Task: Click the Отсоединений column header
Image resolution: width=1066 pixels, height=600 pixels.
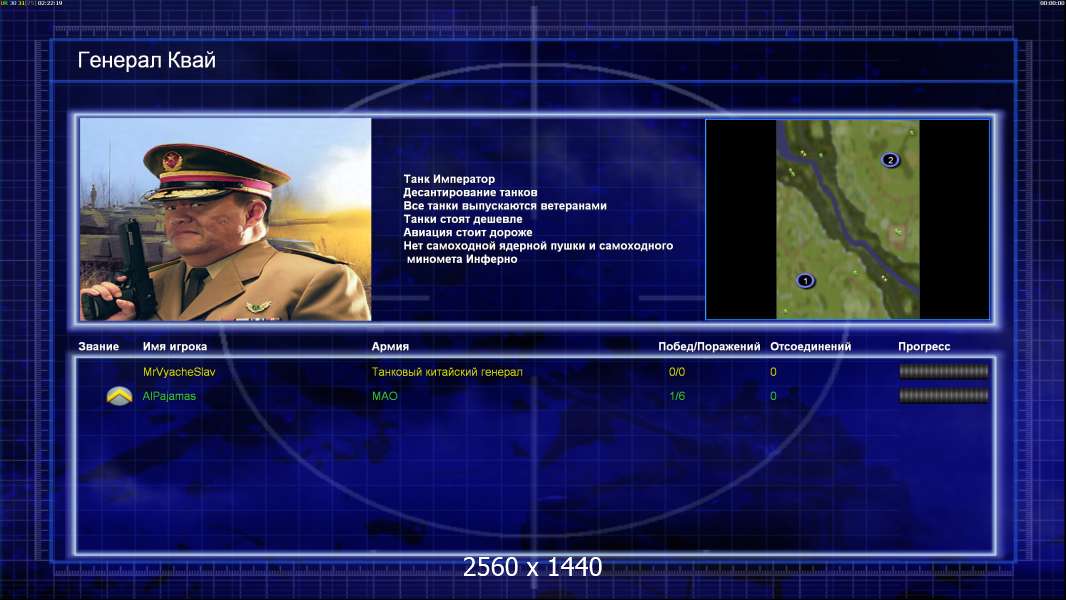Action: click(x=810, y=347)
